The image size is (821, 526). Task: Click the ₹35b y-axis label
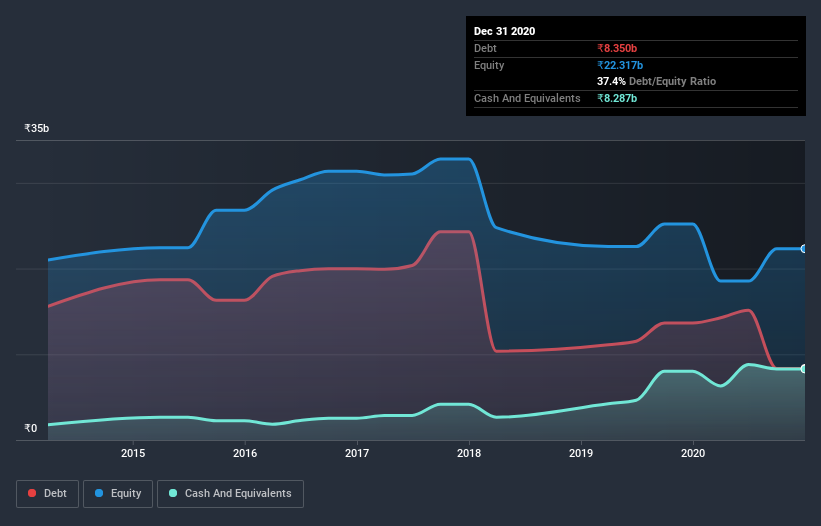[x=37, y=128]
